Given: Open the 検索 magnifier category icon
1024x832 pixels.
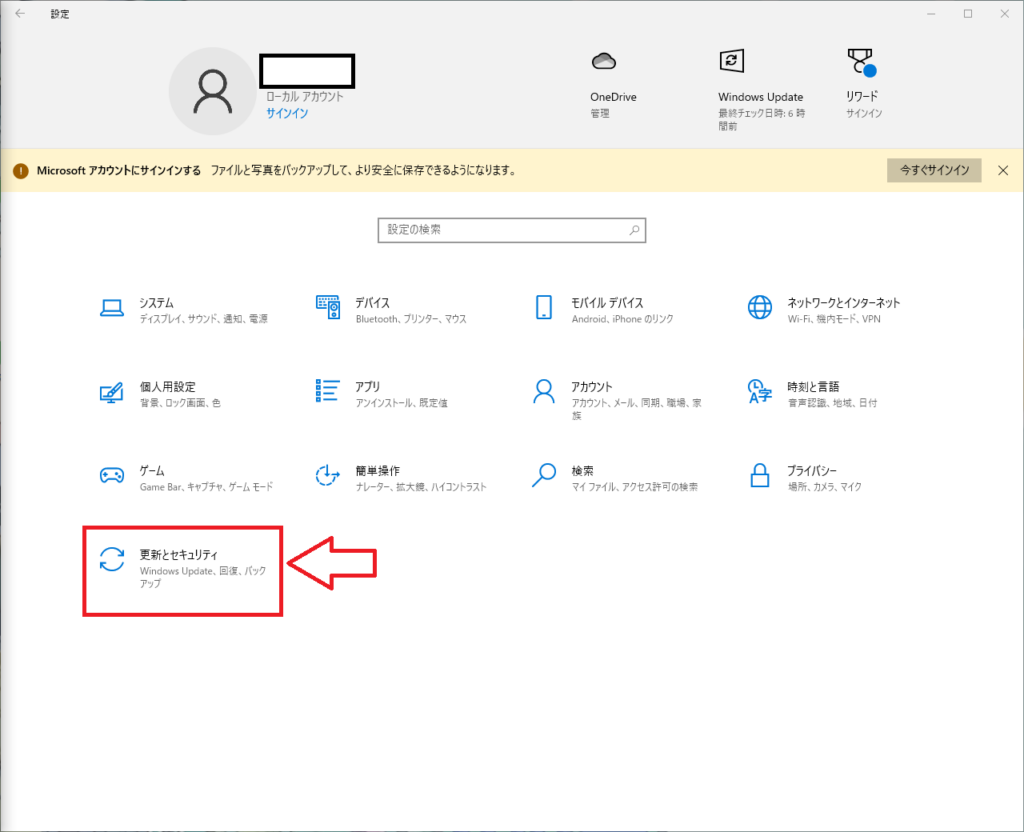Looking at the screenshot, I should (x=544, y=475).
